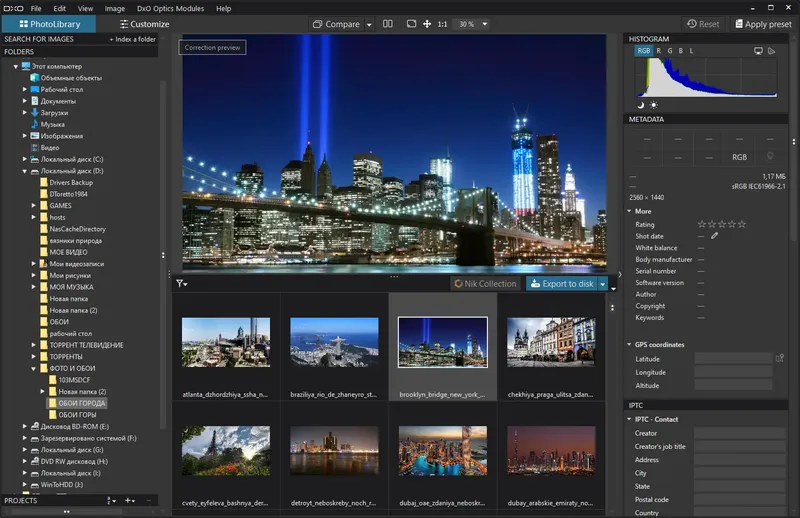Toggle the L luminance histogram channel
The height and width of the screenshot is (518, 800).
tap(691, 49)
